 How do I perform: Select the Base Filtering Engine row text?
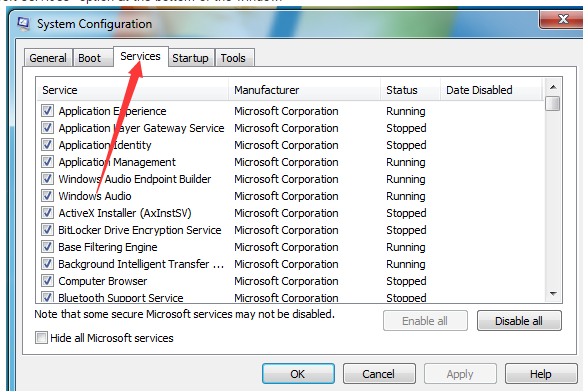coord(108,247)
